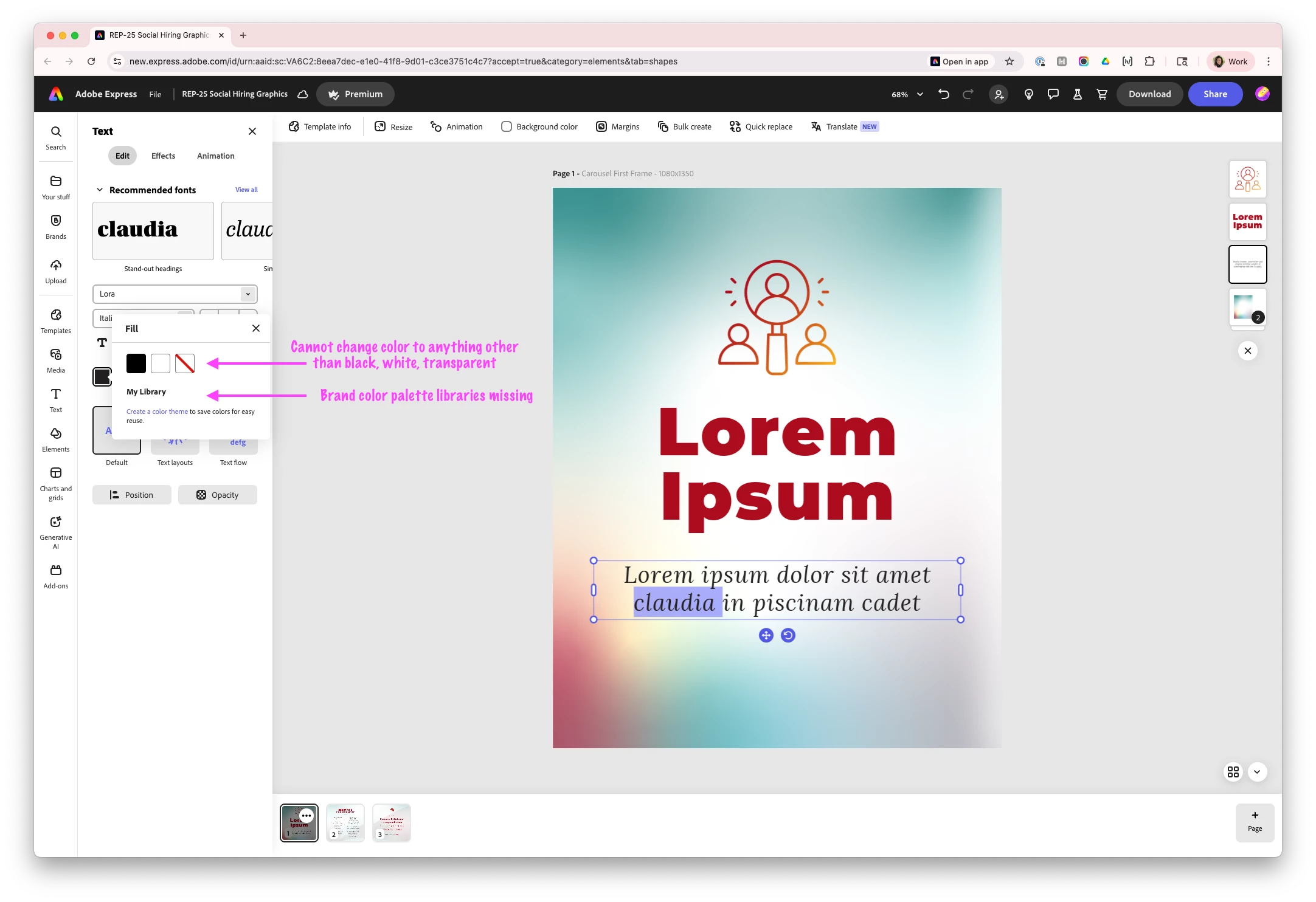
Task: Select page 2 thumbnail in filmstrip
Action: point(345,822)
